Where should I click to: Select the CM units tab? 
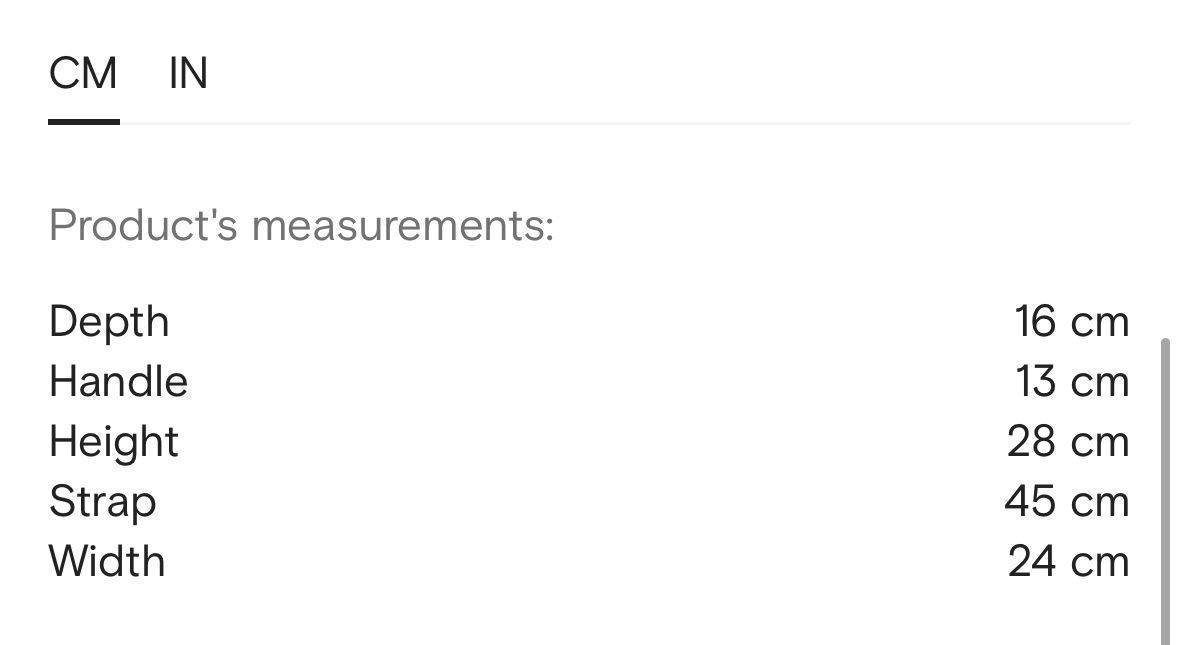click(x=83, y=74)
